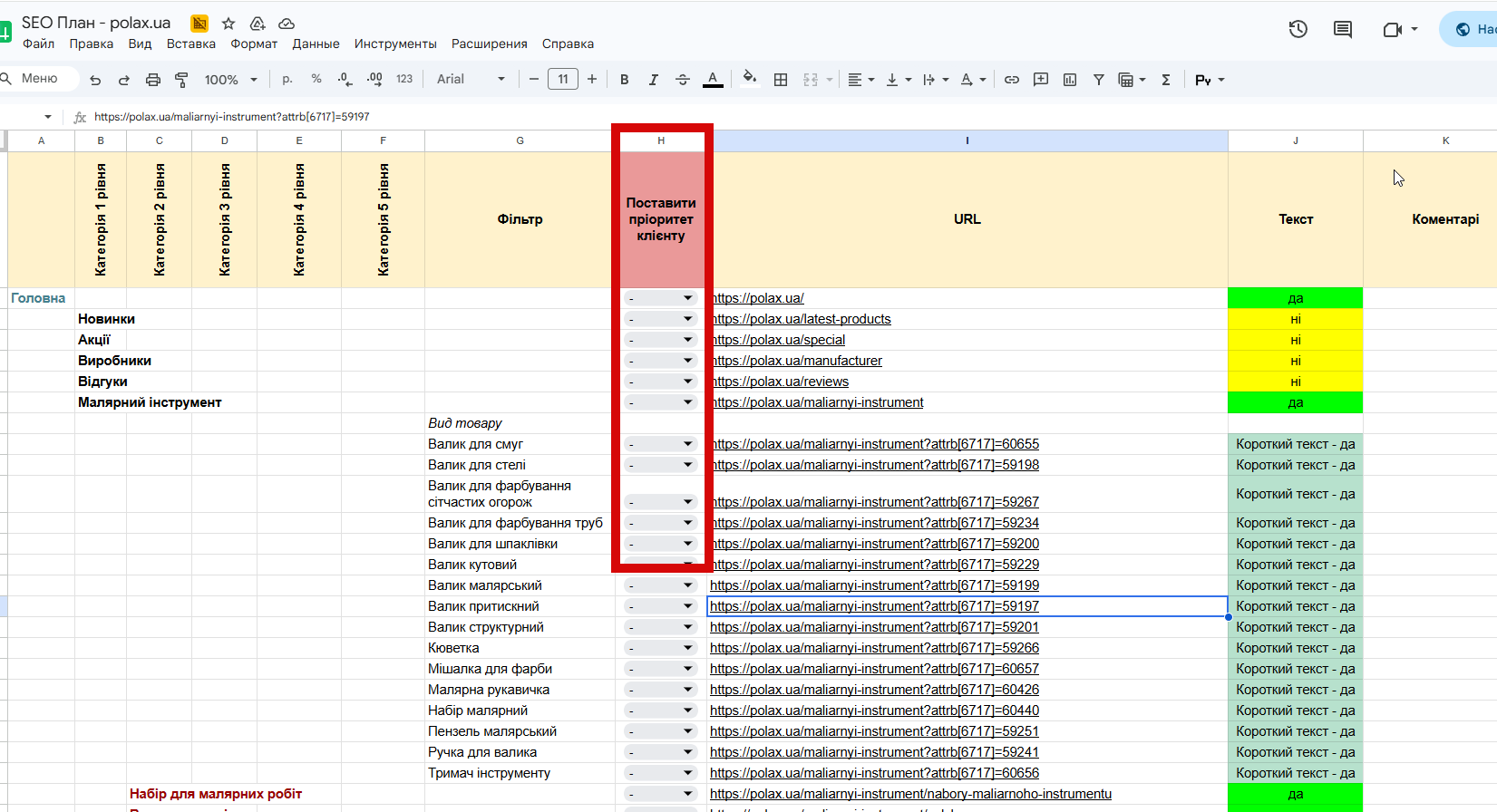Select the paint format roller icon

pos(181,80)
